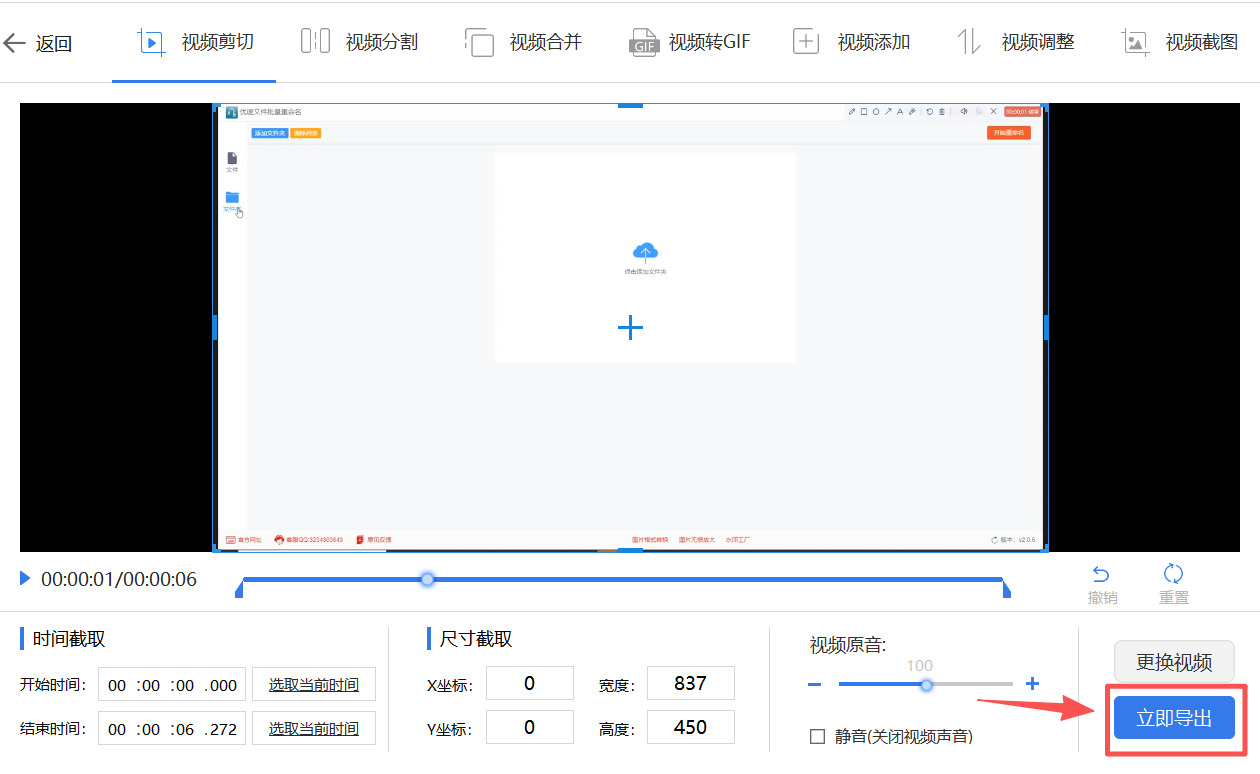The width and height of the screenshot is (1260, 774).
Task: Switch to the 视频分割 tab
Action: tap(358, 42)
